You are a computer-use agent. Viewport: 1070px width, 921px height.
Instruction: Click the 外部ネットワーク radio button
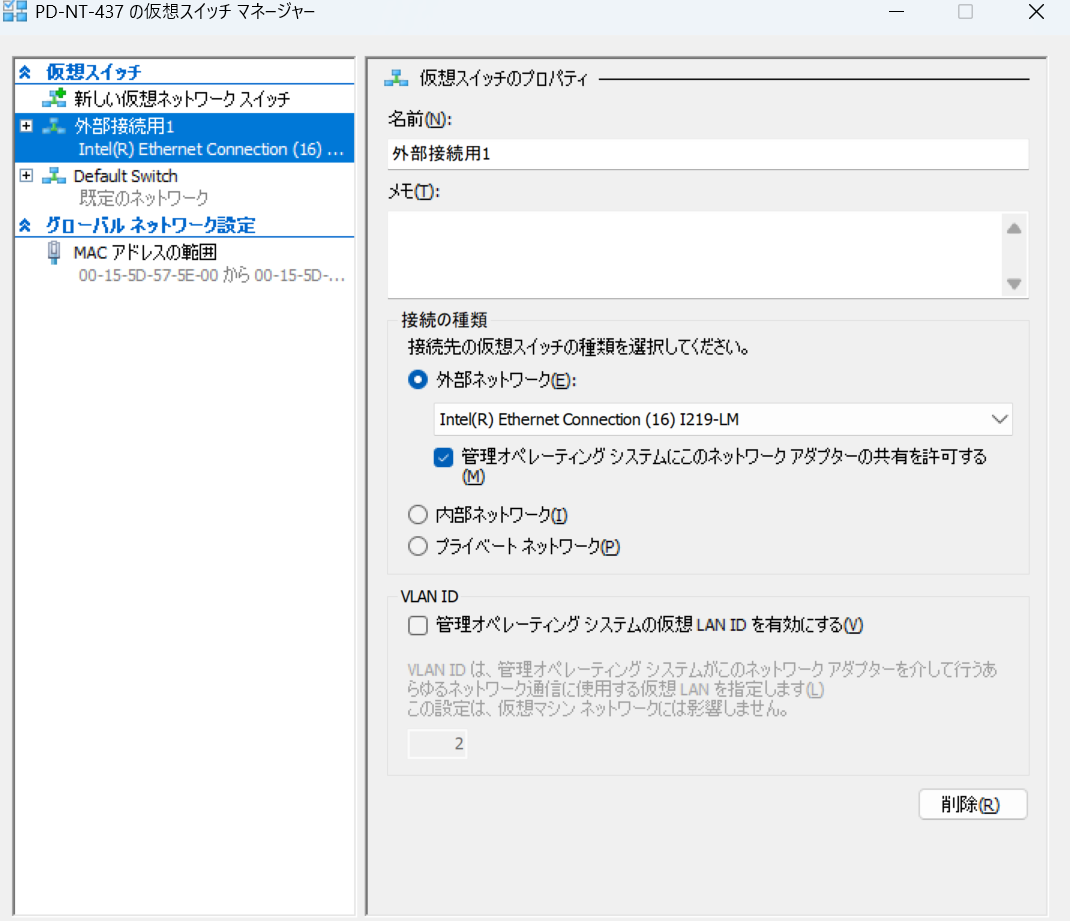point(418,380)
